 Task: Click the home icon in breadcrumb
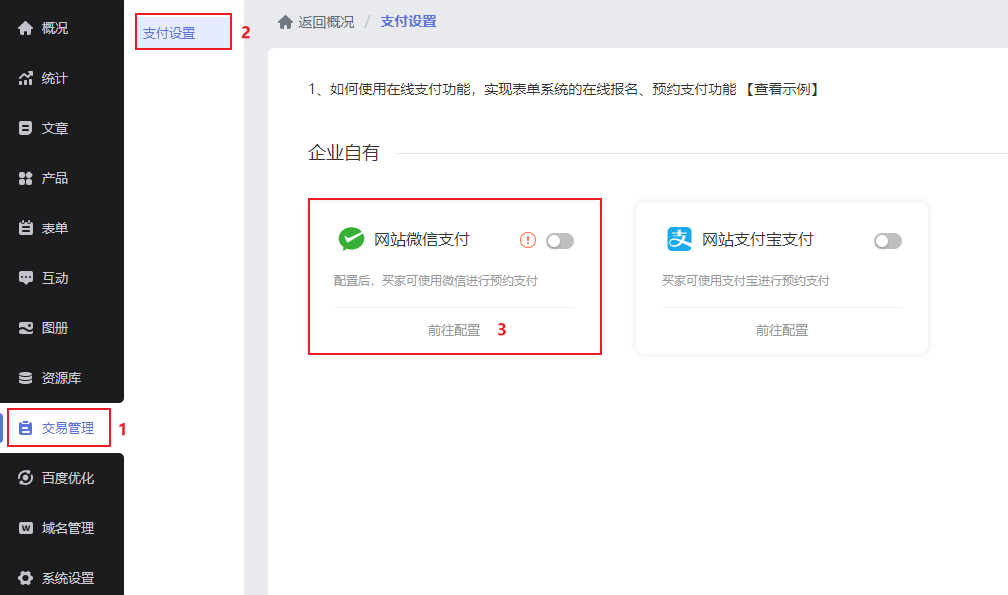285,22
